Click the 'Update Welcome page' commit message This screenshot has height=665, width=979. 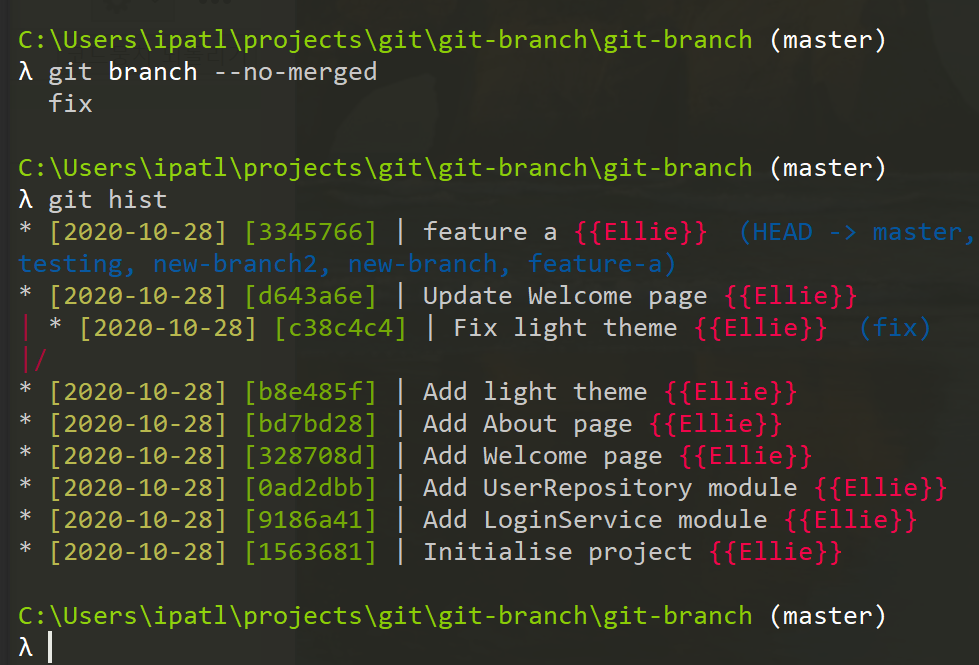click(565, 296)
